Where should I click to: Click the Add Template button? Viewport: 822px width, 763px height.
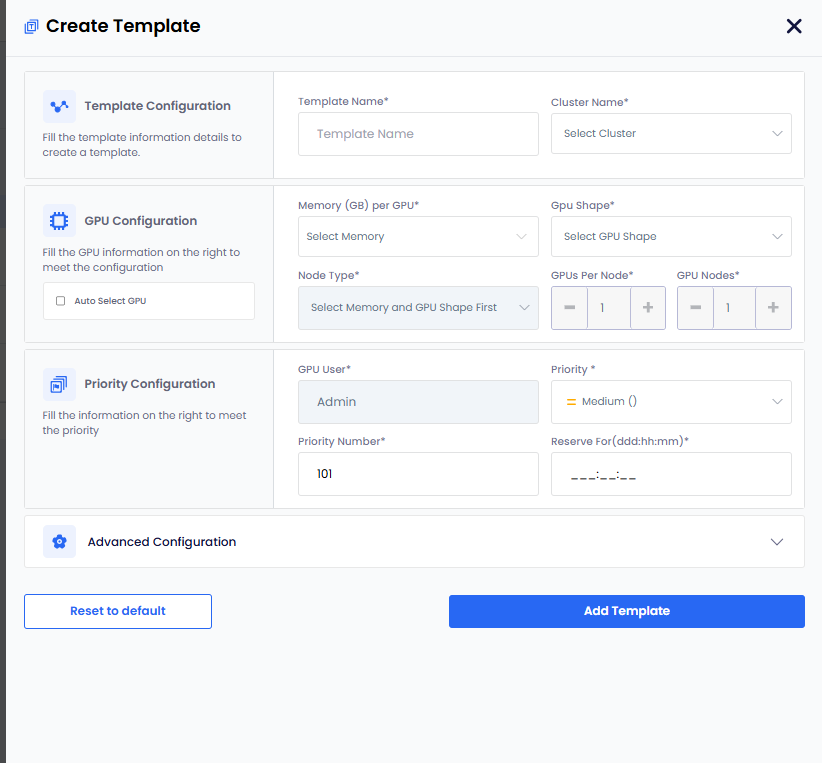click(x=626, y=611)
